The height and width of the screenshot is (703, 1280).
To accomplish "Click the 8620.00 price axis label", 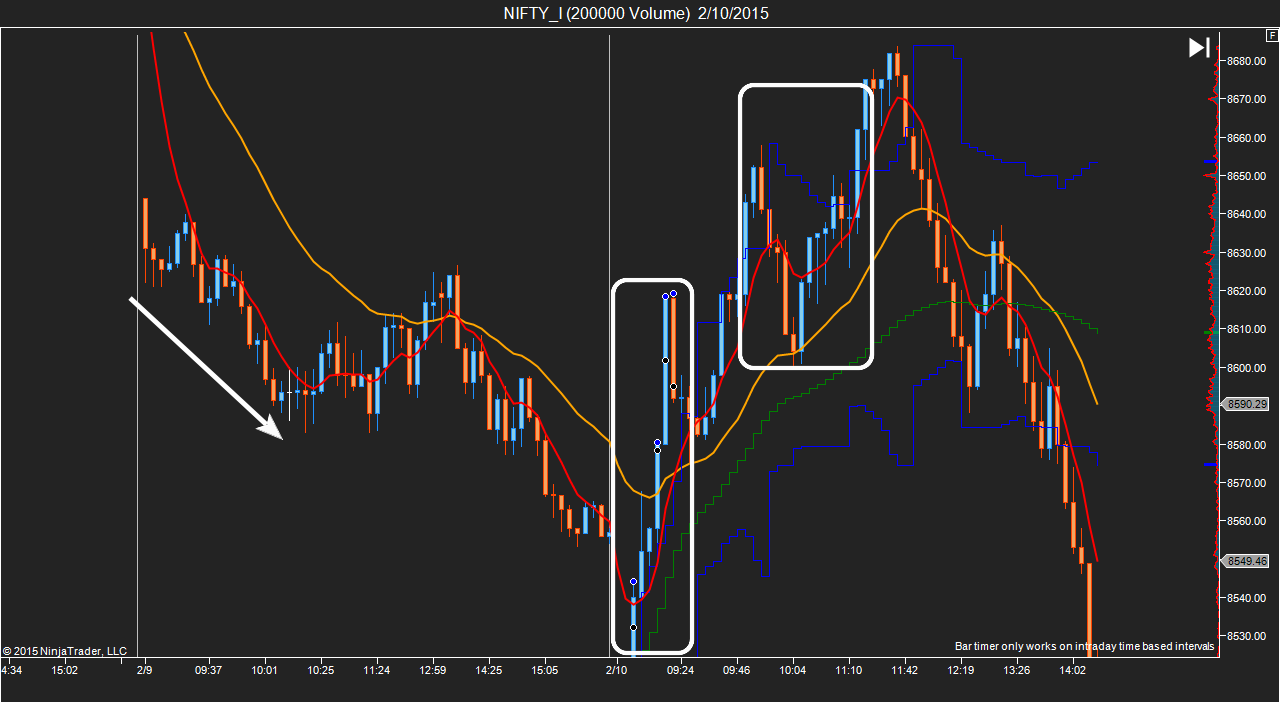I will point(1246,291).
